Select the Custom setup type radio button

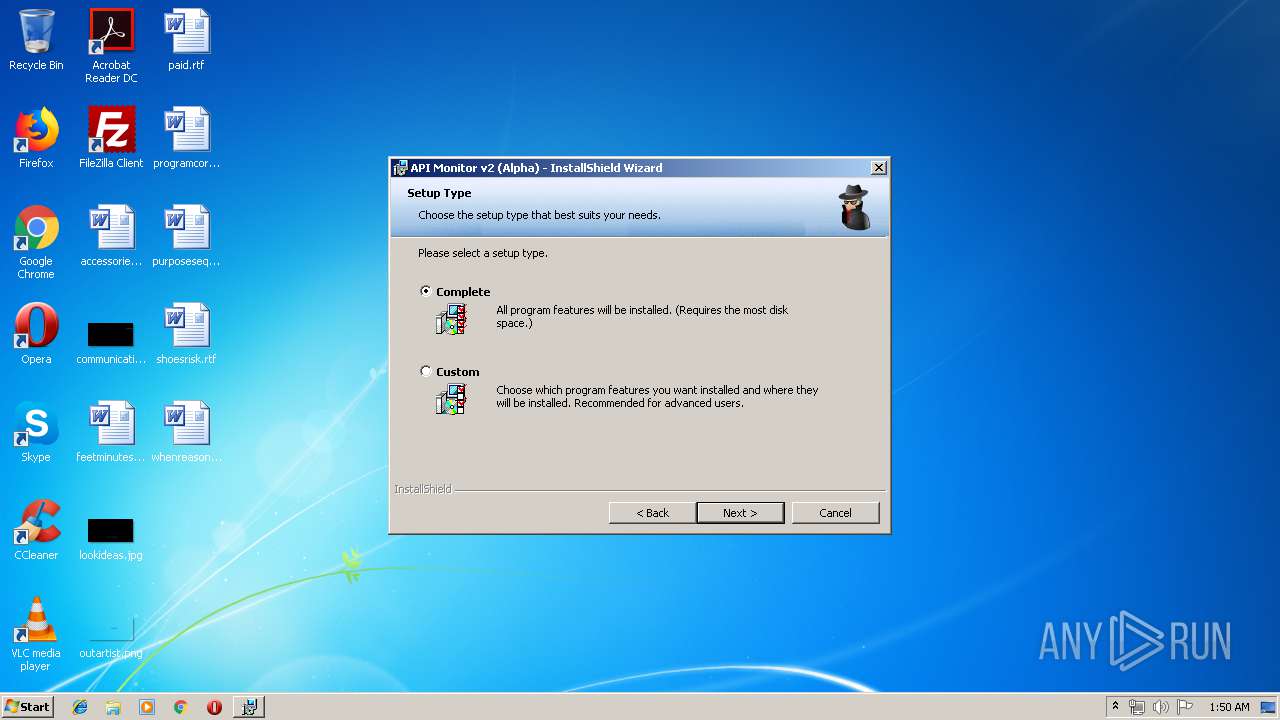pos(426,371)
